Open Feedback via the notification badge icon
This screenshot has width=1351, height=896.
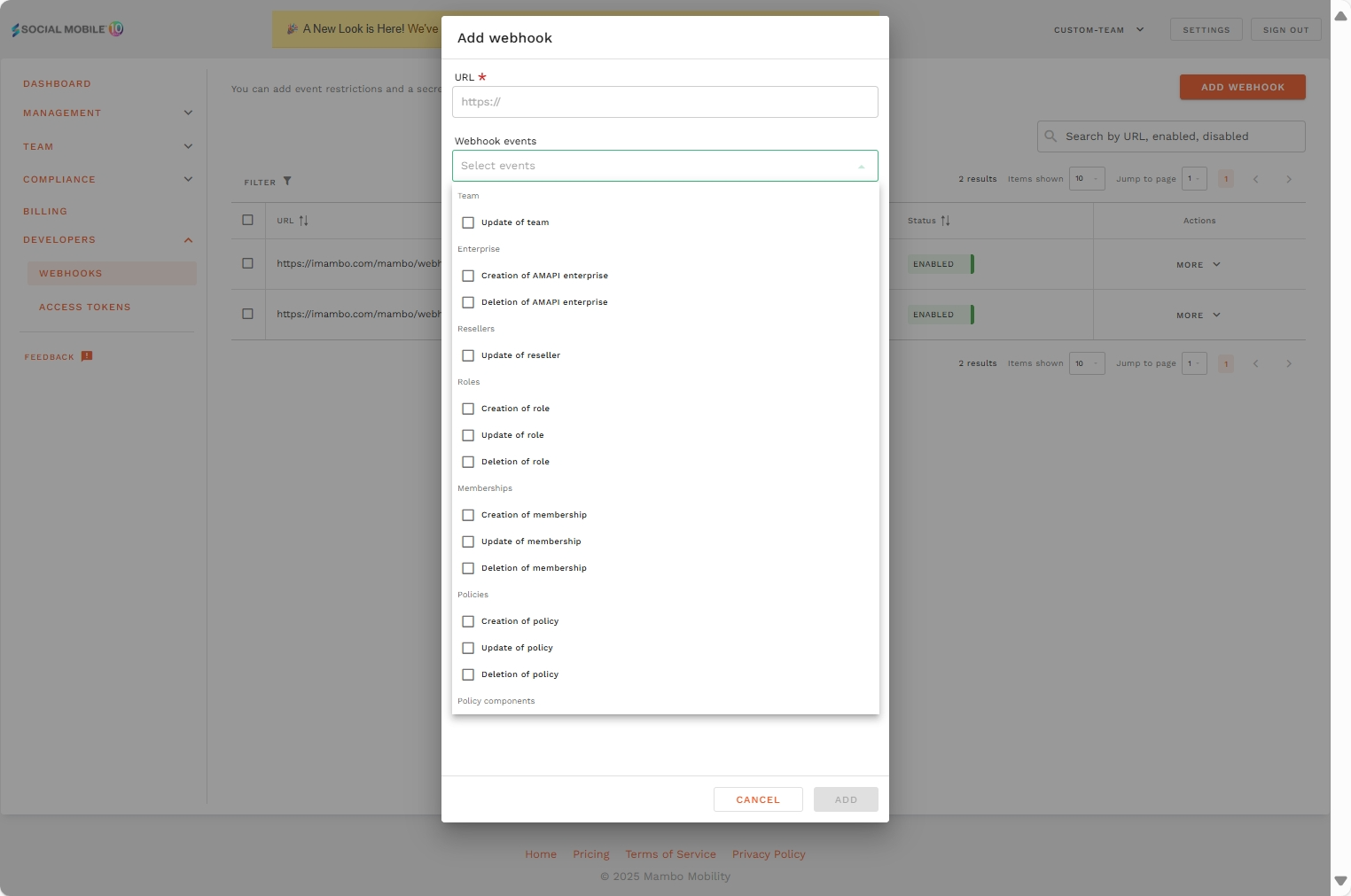pos(87,355)
